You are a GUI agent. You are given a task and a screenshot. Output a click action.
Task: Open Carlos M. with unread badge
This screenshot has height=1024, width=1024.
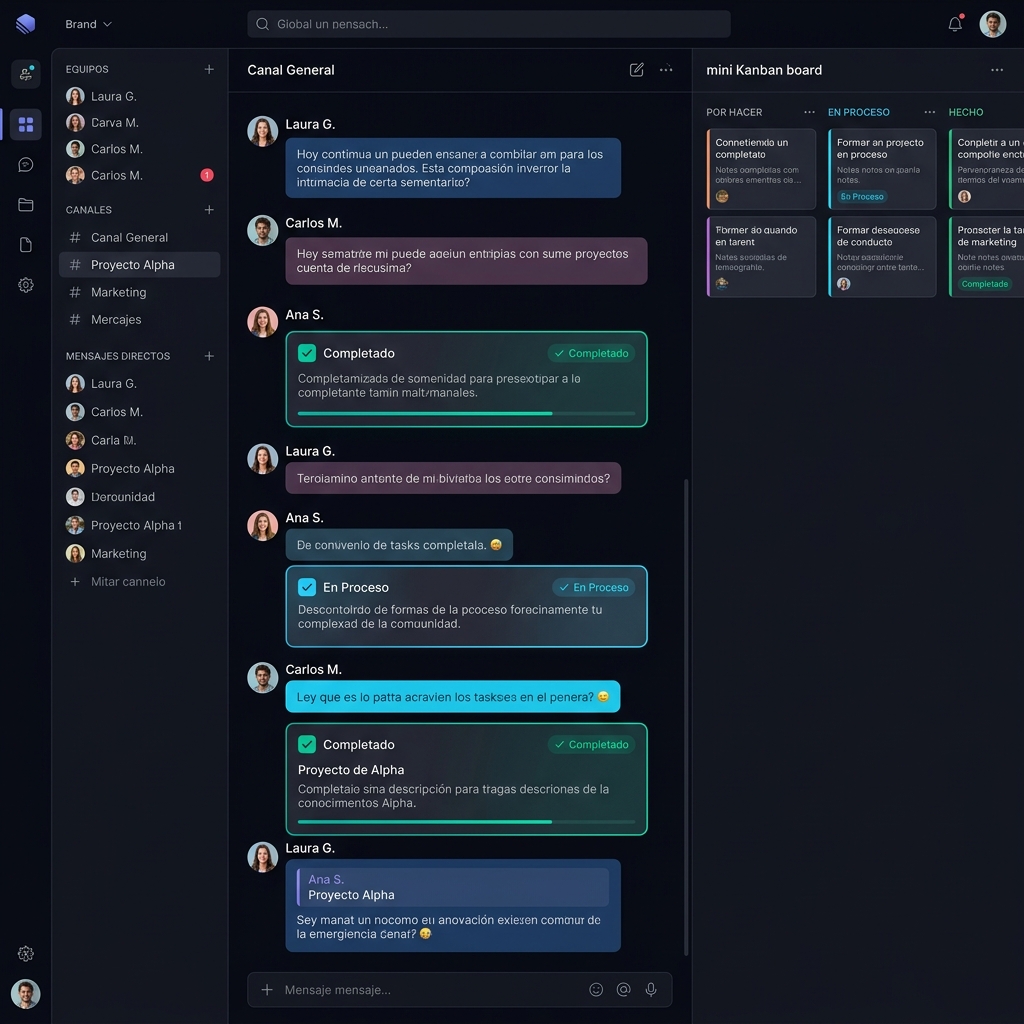pos(140,175)
